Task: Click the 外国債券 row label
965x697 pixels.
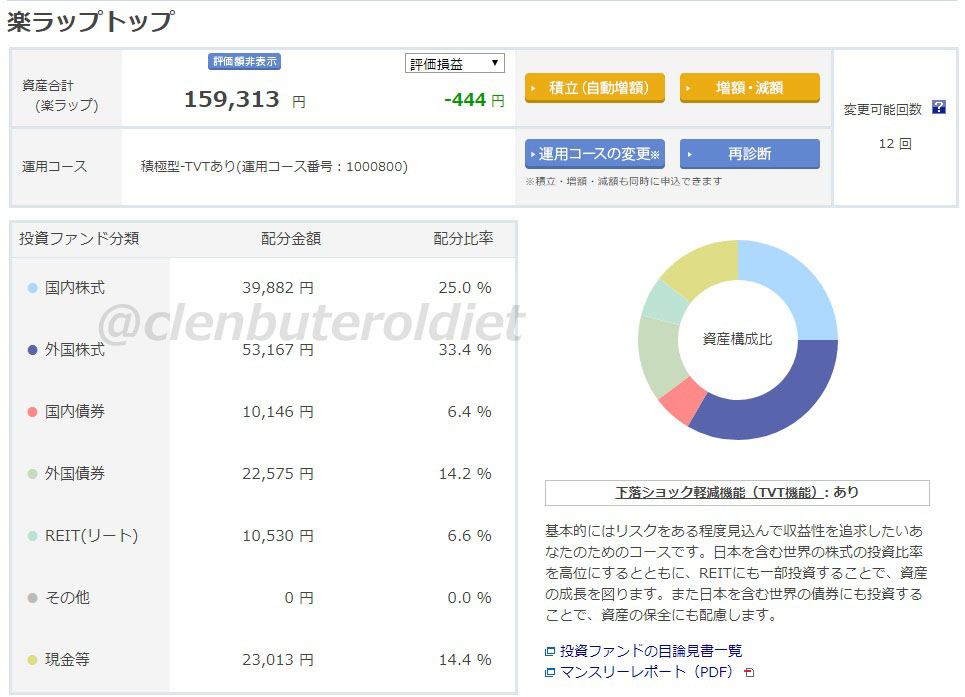Action: (74, 474)
